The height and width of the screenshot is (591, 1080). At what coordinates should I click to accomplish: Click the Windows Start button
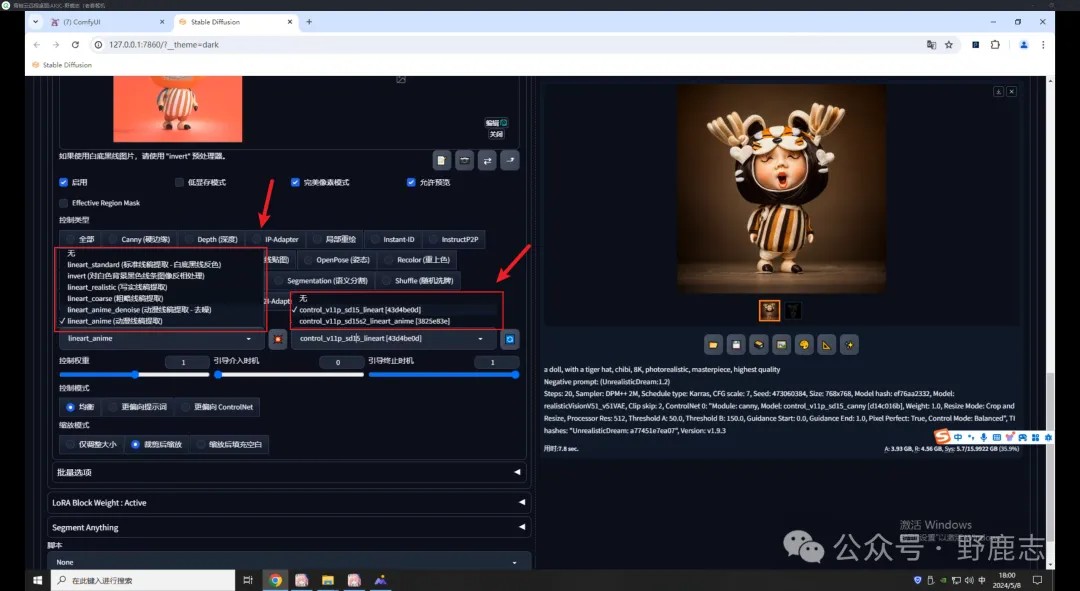pos(37,580)
